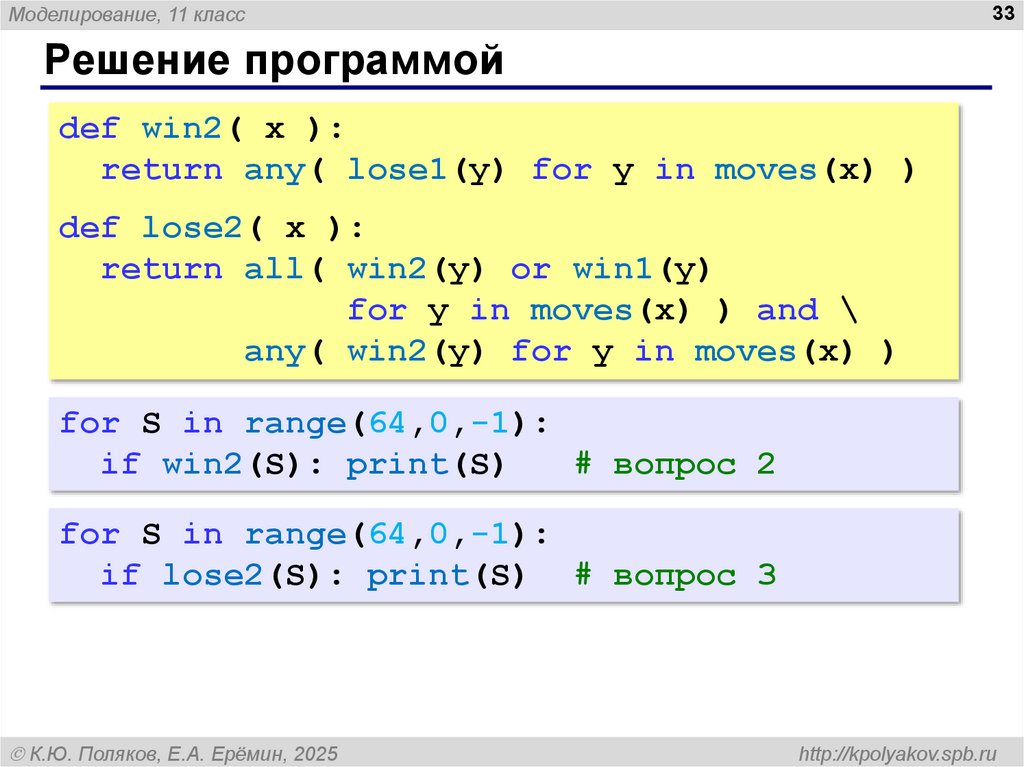1024x767 pixels.
Task: Select the "def win2( x ):" line
Action: click(200, 129)
